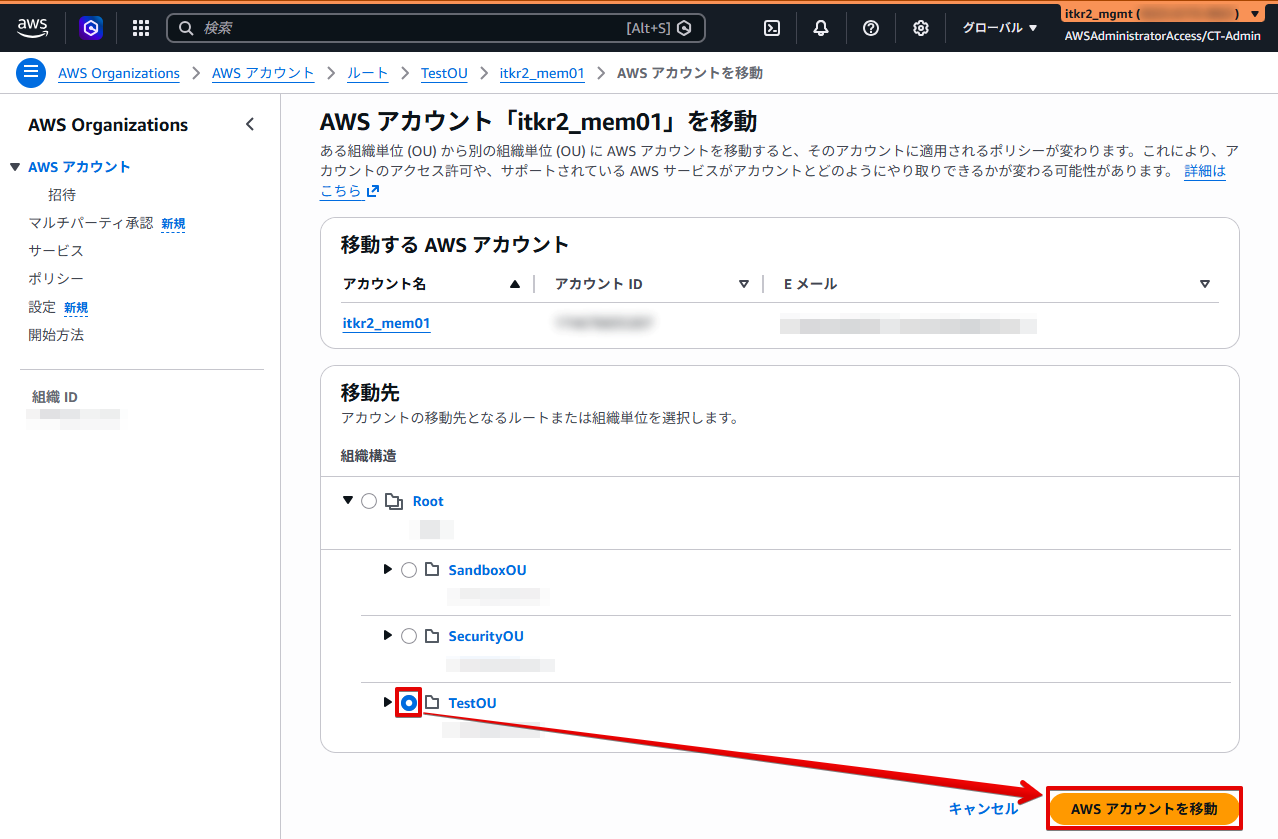Click the AWS アカウントを移動 button
This screenshot has height=839, width=1278.
[x=1144, y=808]
